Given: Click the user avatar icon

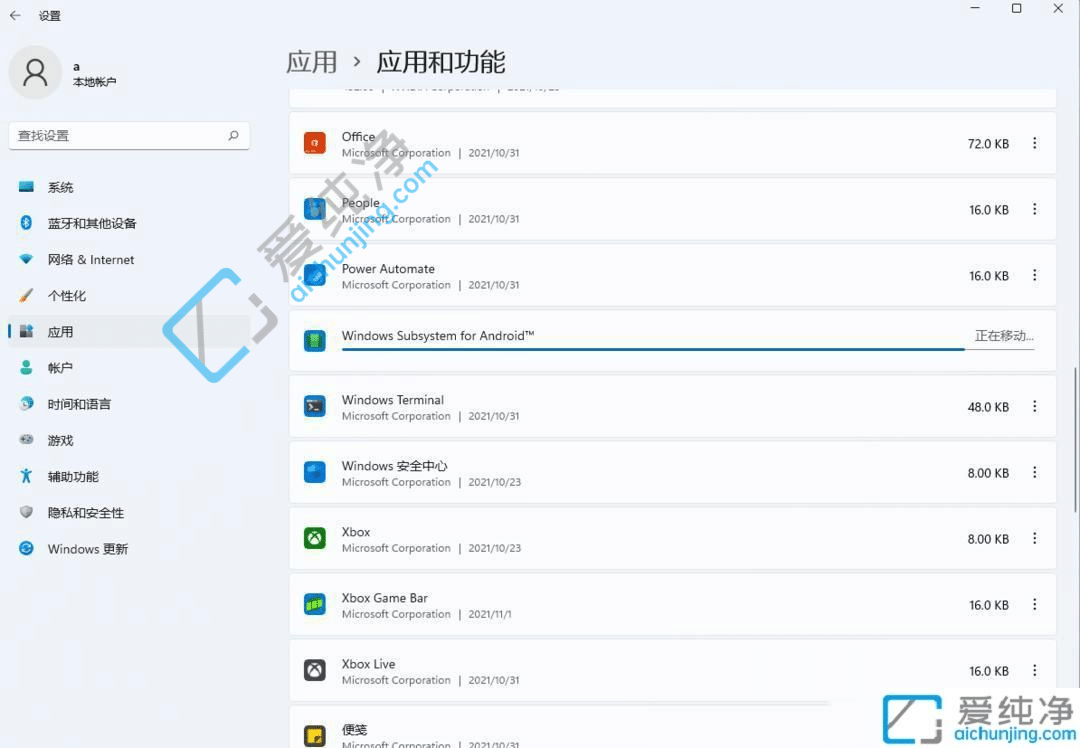Looking at the screenshot, I should [x=35, y=72].
